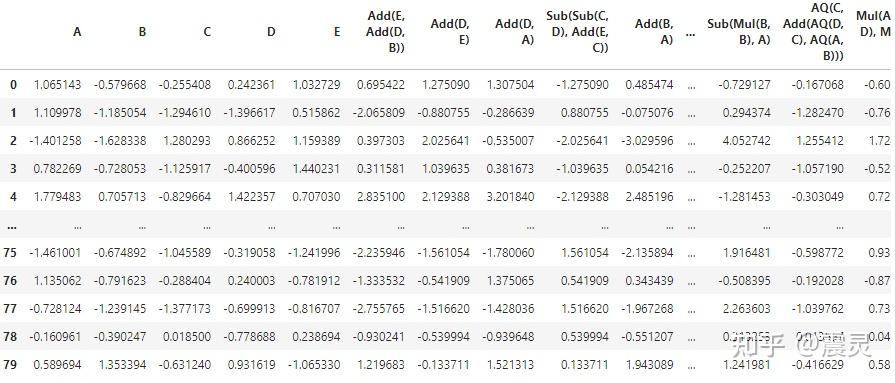Select the column header C
Image resolution: width=895 pixels, height=383 pixels.
click(207, 32)
